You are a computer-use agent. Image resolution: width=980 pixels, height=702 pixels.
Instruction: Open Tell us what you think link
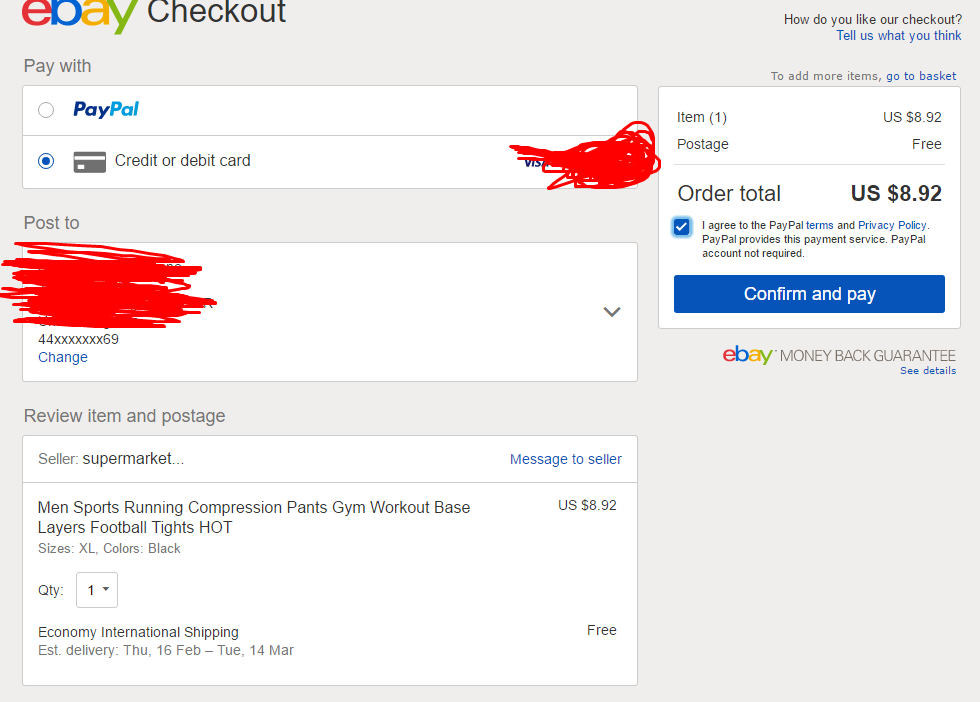point(899,36)
